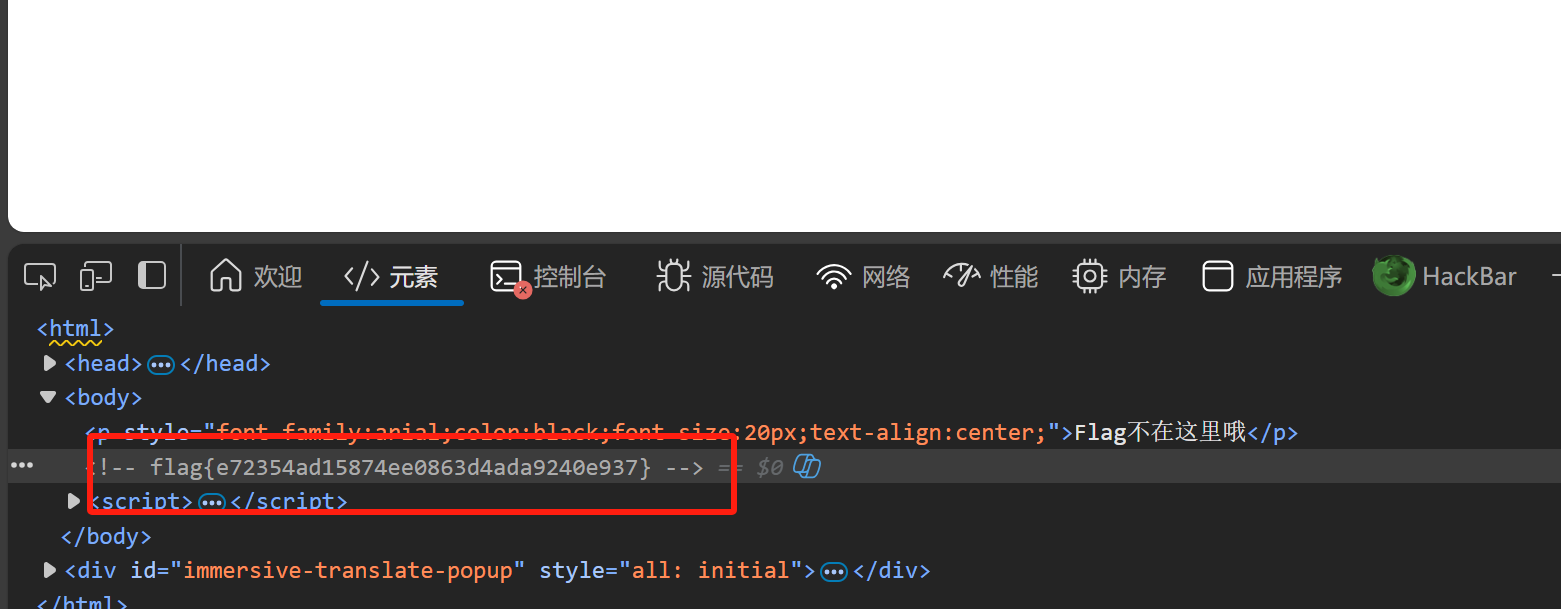The width and height of the screenshot is (1561, 609).
Task: Click the closing head tag
Action: coord(225,363)
